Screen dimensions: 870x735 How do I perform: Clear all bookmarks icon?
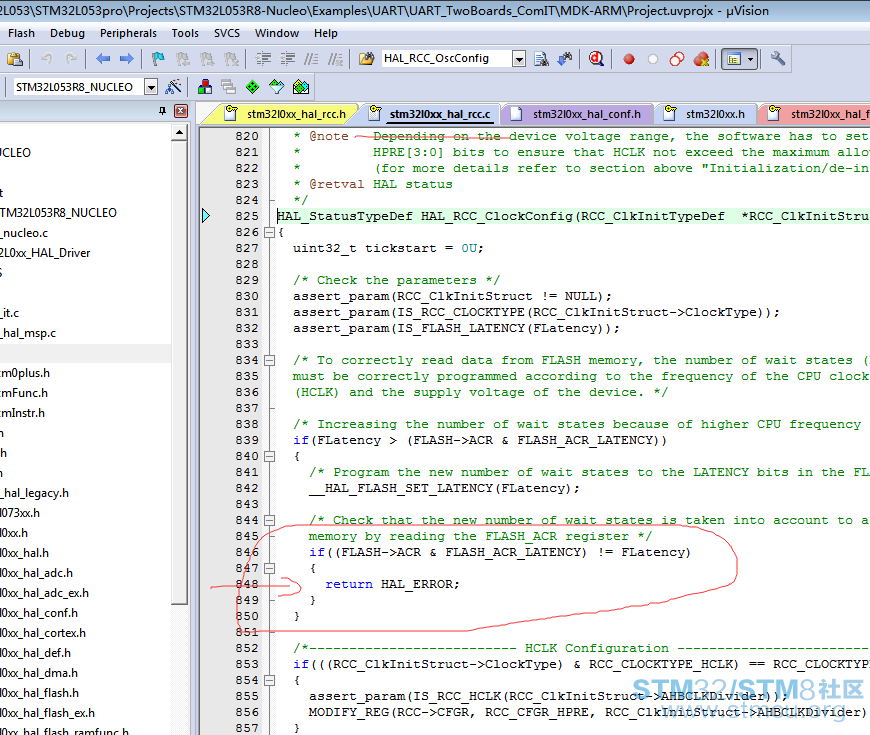tap(231, 59)
